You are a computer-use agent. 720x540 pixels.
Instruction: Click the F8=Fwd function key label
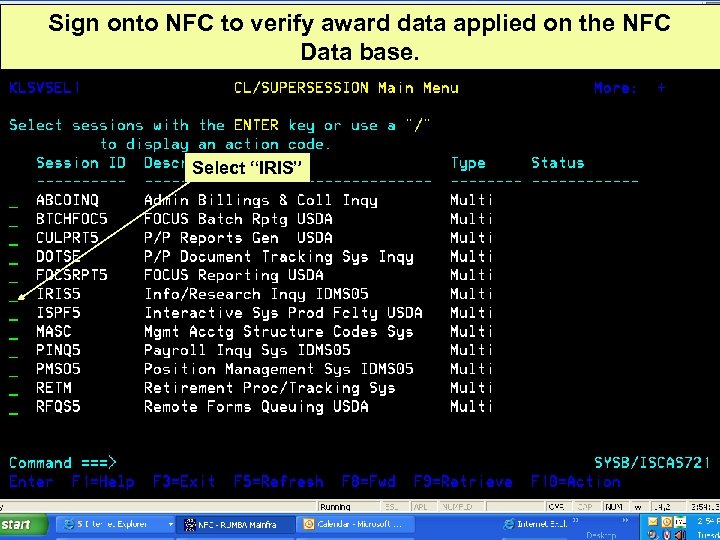pos(369,482)
